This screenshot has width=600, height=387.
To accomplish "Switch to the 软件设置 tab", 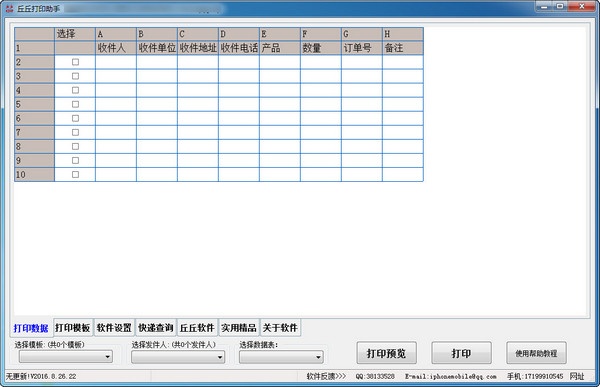I will pos(114,328).
